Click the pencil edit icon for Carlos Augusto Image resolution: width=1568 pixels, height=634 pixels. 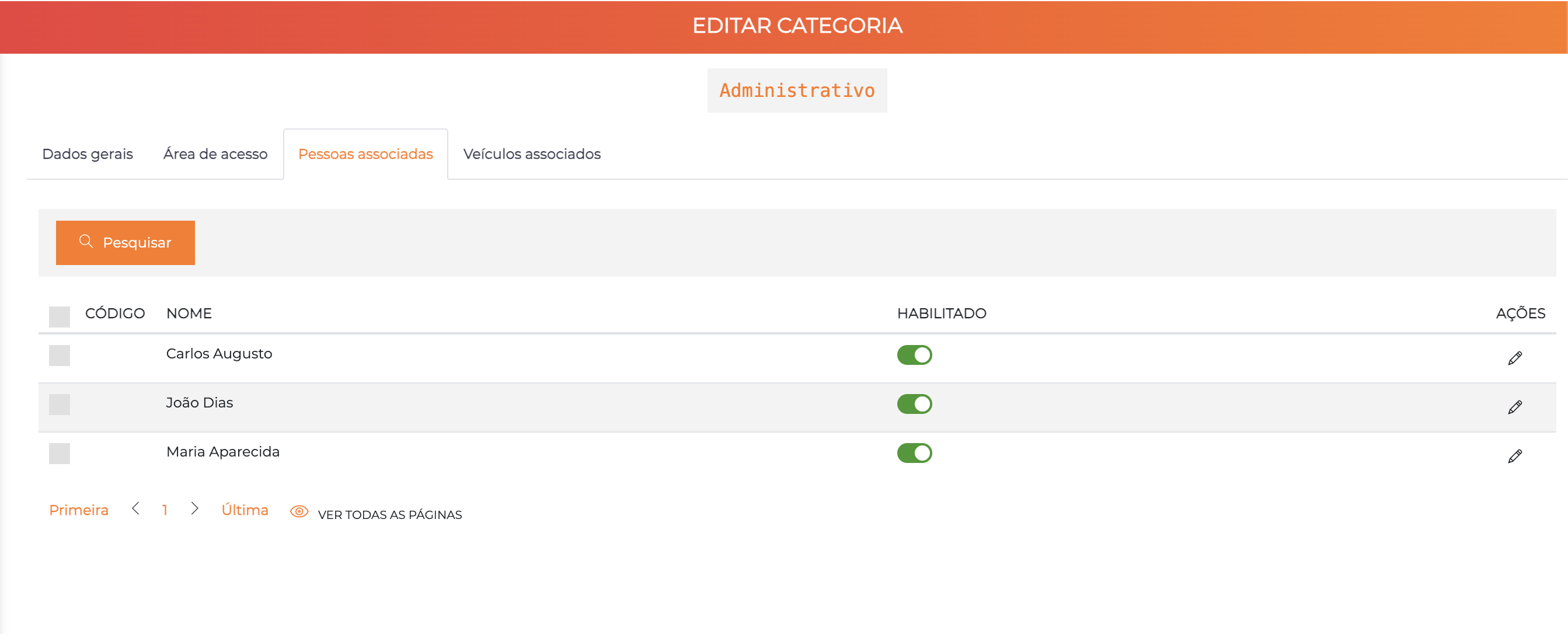point(1515,358)
